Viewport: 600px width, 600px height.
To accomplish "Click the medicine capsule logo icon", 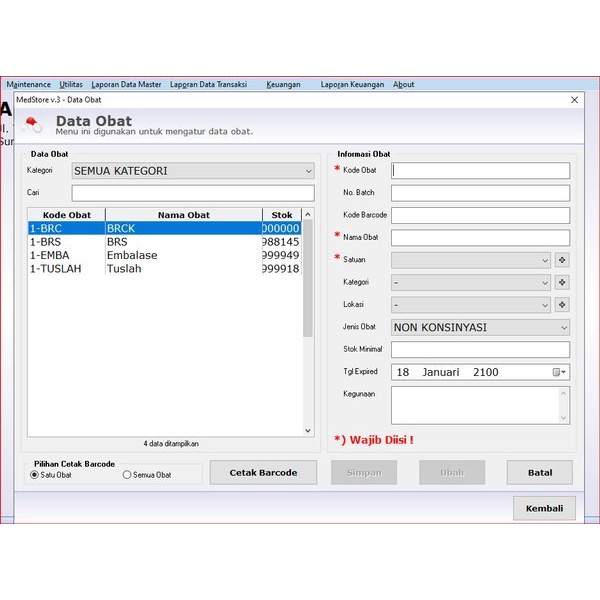I will (32, 125).
